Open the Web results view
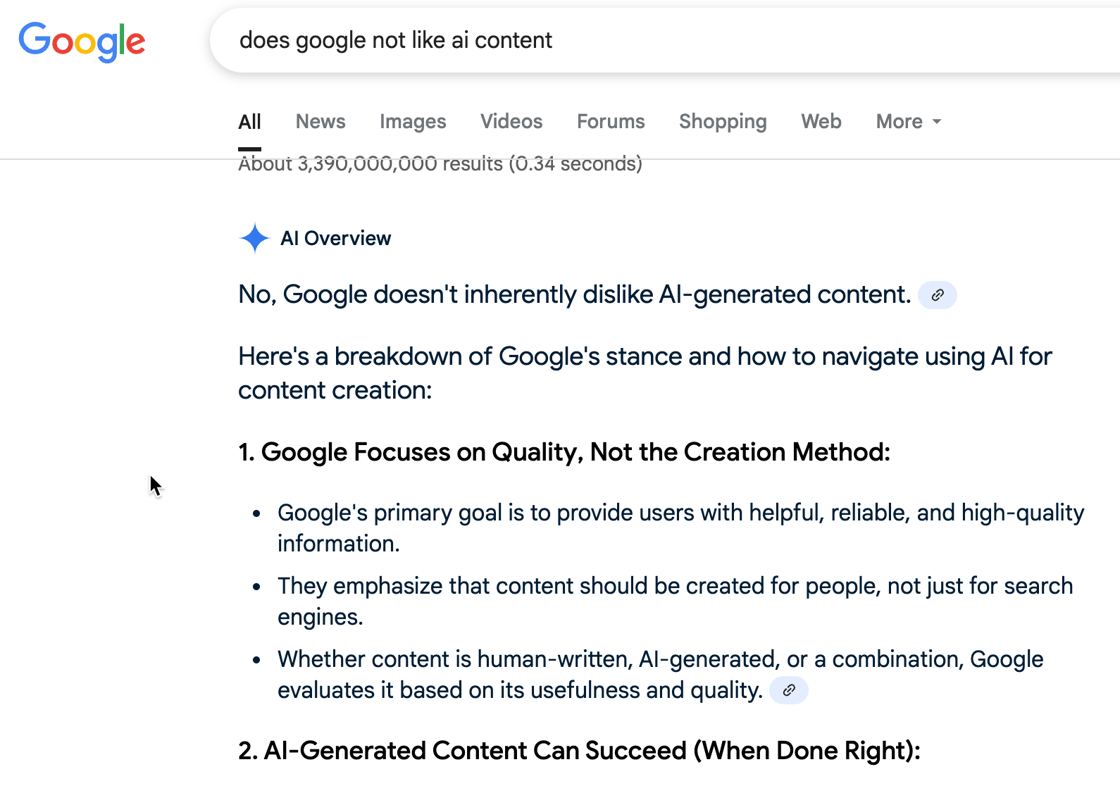 pyautogui.click(x=820, y=121)
